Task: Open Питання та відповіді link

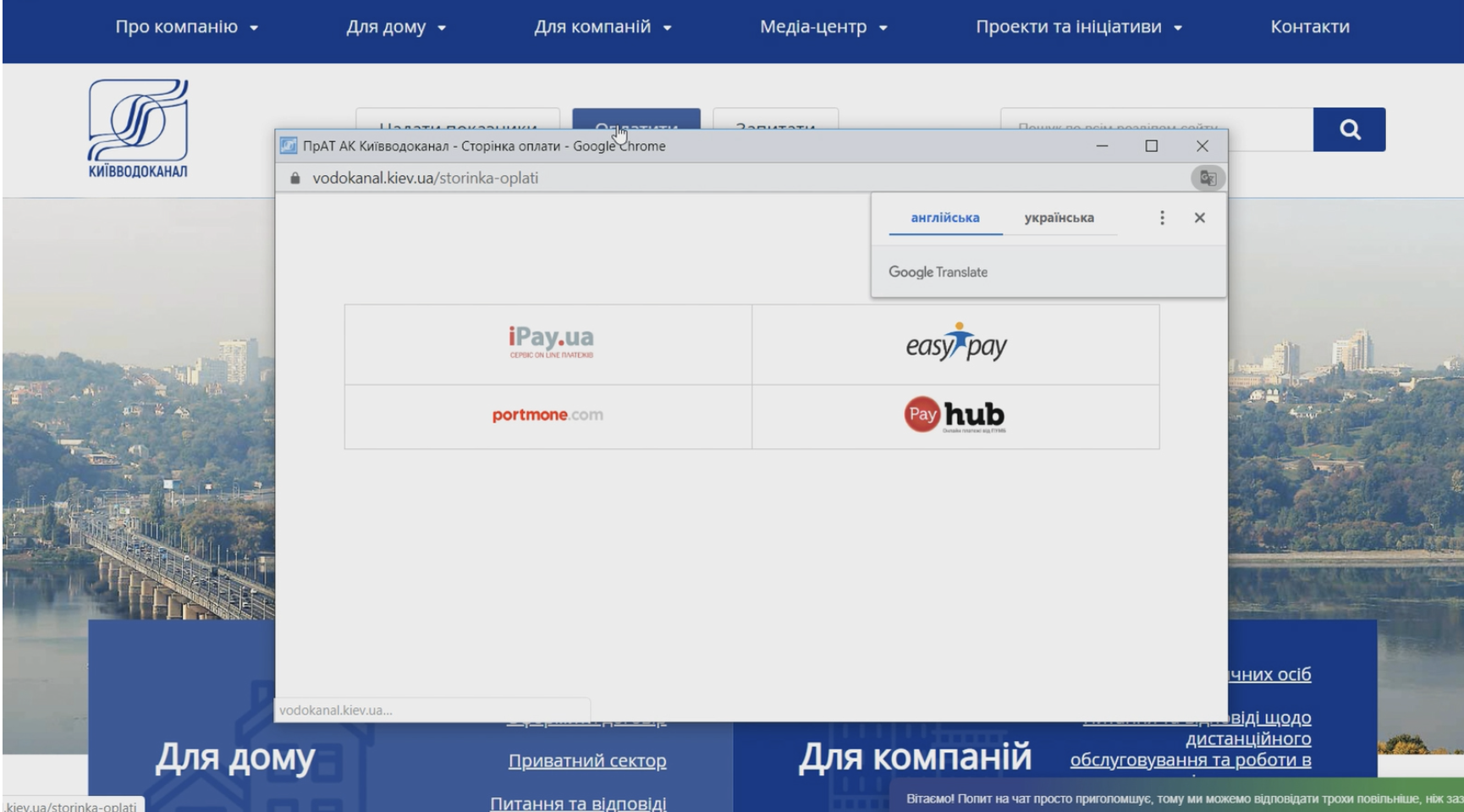Action: pyautogui.click(x=578, y=802)
